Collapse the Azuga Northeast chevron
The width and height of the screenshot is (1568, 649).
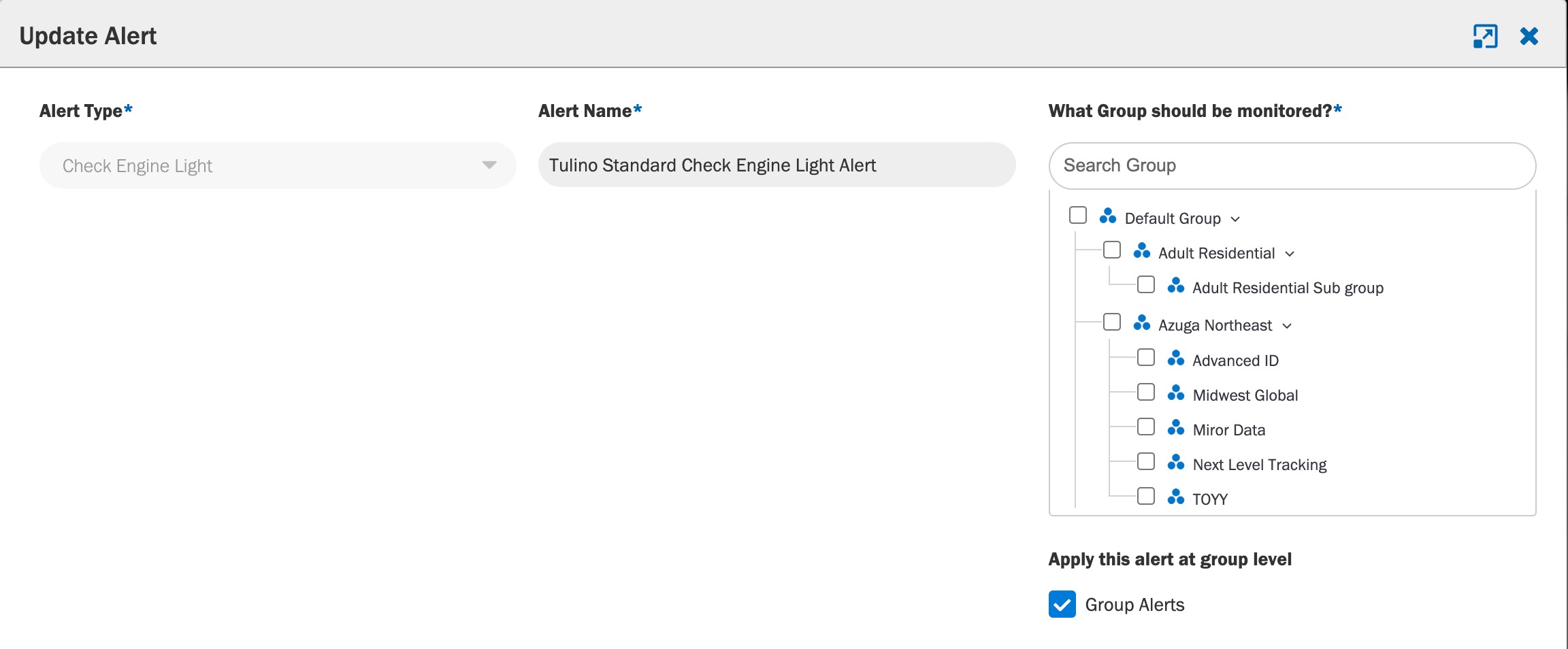[x=1287, y=326]
